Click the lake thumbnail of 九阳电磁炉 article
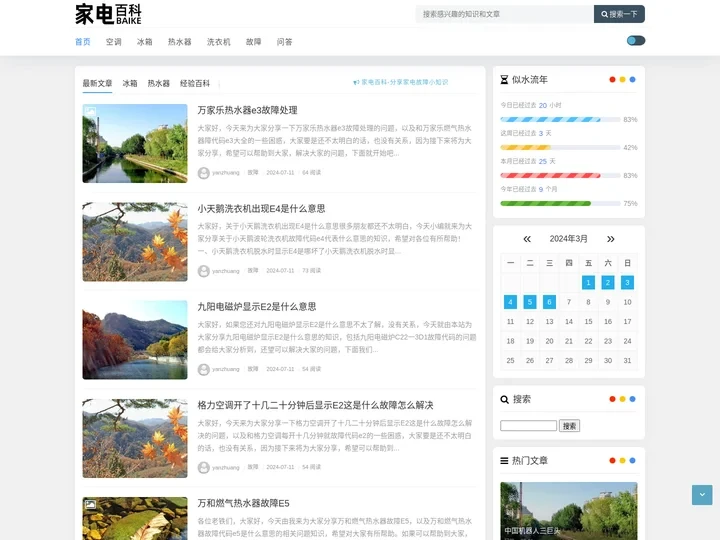Viewport: 720px width, 540px height. (x=135, y=340)
